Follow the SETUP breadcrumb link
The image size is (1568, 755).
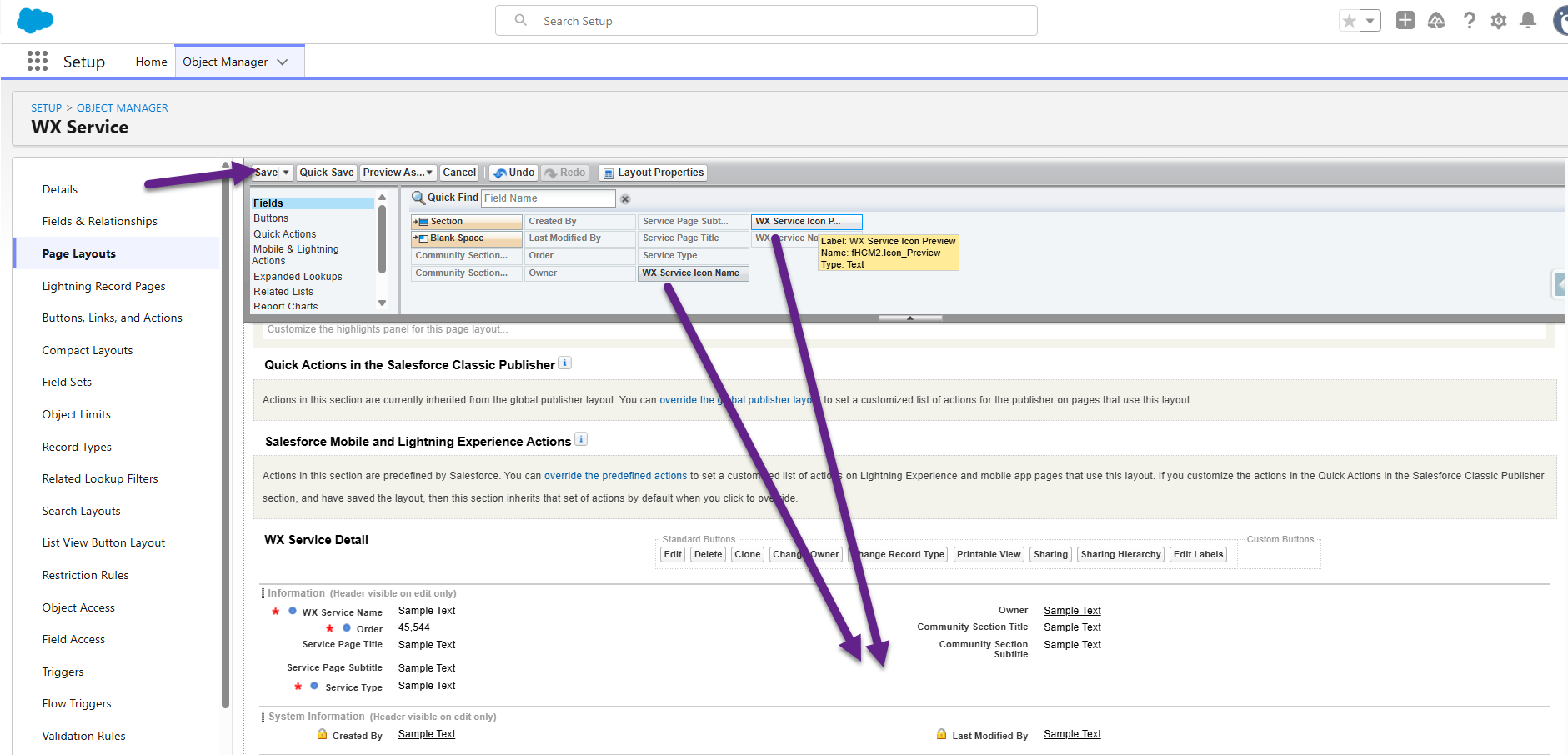(x=46, y=108)
